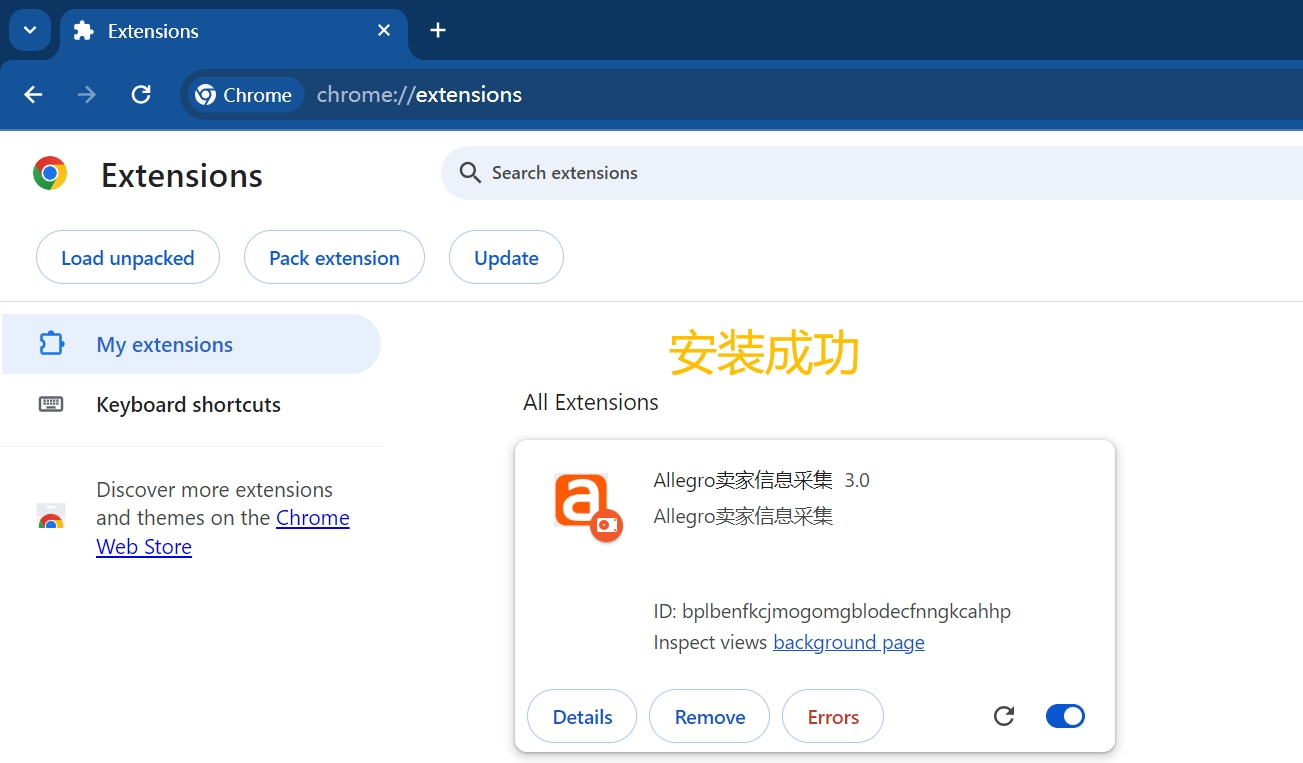This screenshot has height=763, width=1303.
Task: Toggle the Allegro extension off
Action: (x=1065, y=716)
